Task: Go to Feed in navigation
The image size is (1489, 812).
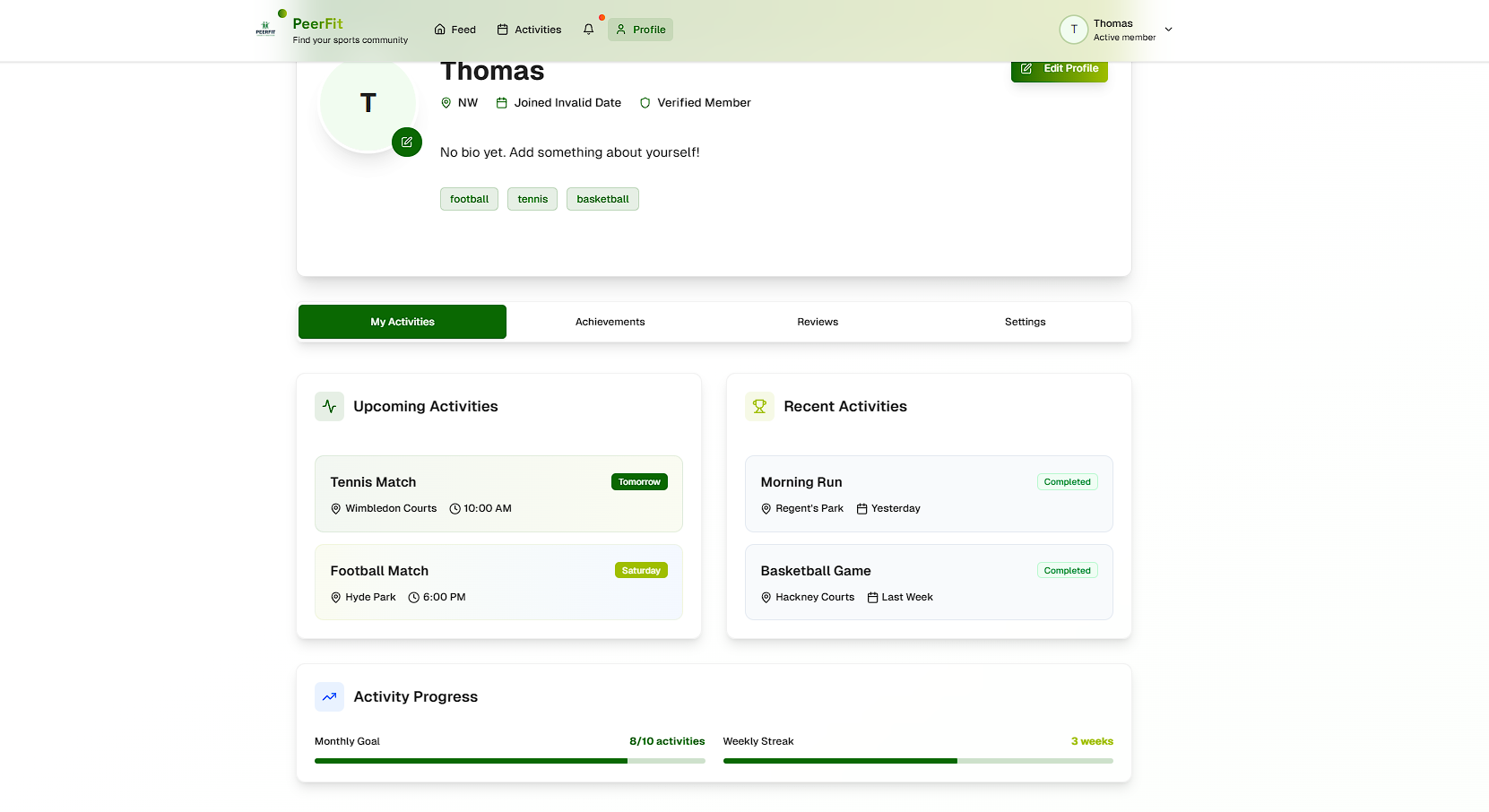Action: point(455,30)
